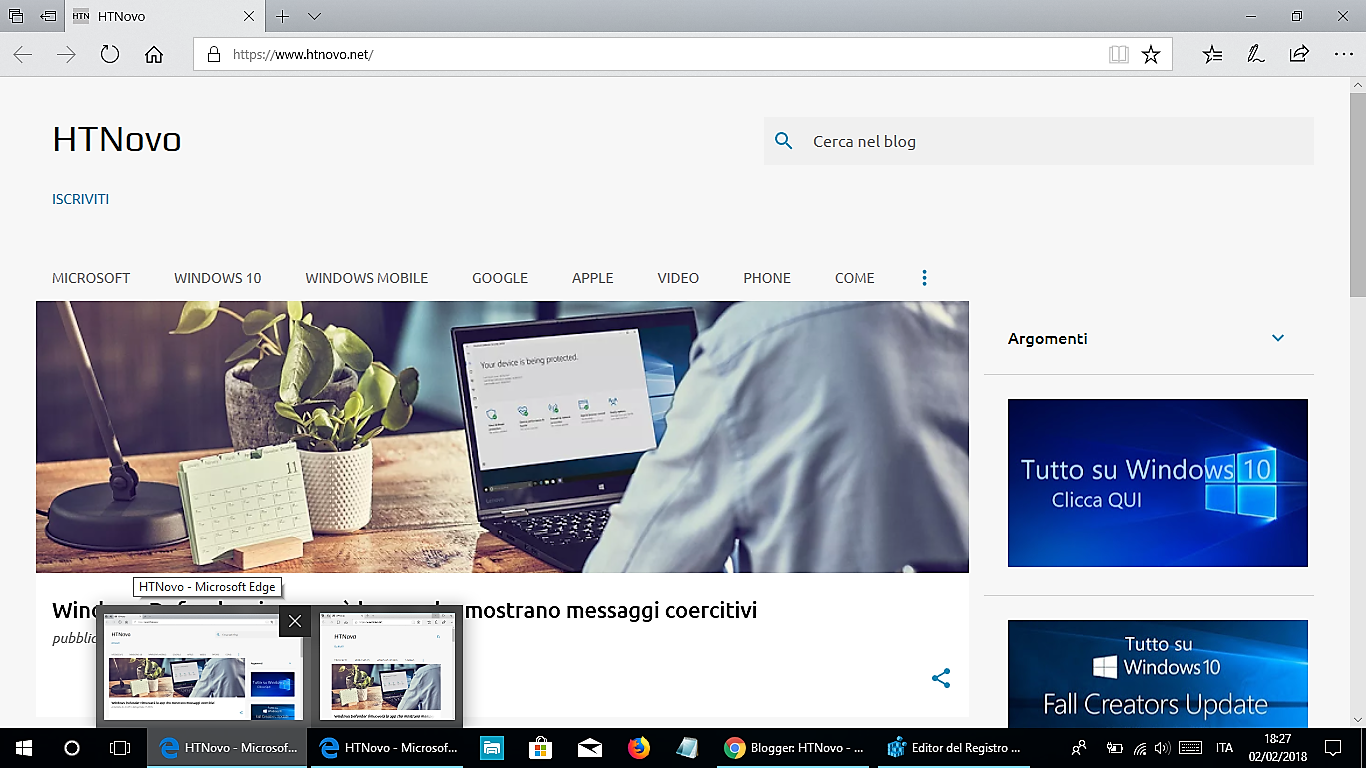Switch to Chrome Blogger HTNovo window
This screenshot has width=1366, height=768.
point(795,747)
